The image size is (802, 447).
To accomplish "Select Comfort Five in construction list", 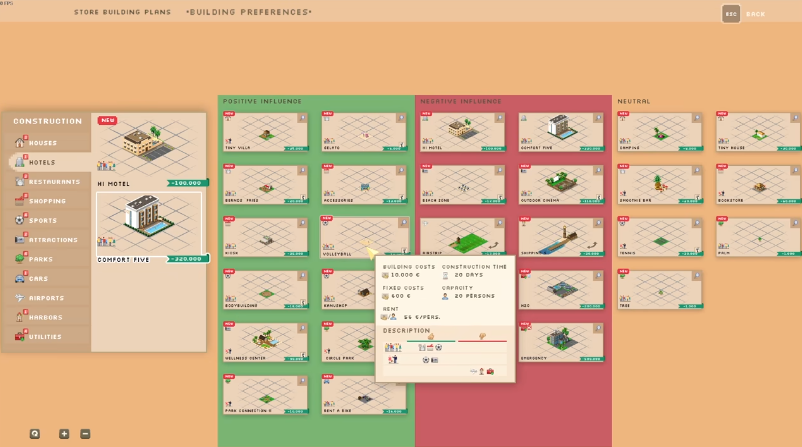I will (x=149, y=228).
